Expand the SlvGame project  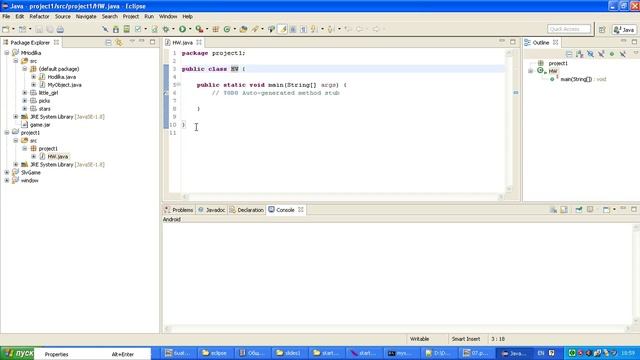click(7, 173)
